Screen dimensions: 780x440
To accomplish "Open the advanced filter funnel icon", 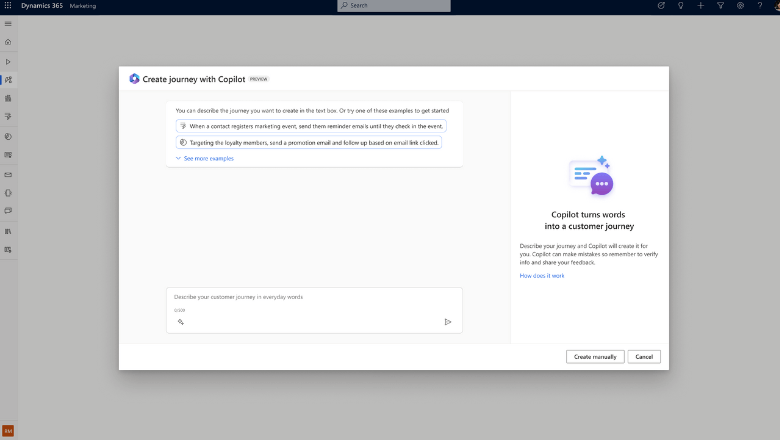I will pos(720,6).
